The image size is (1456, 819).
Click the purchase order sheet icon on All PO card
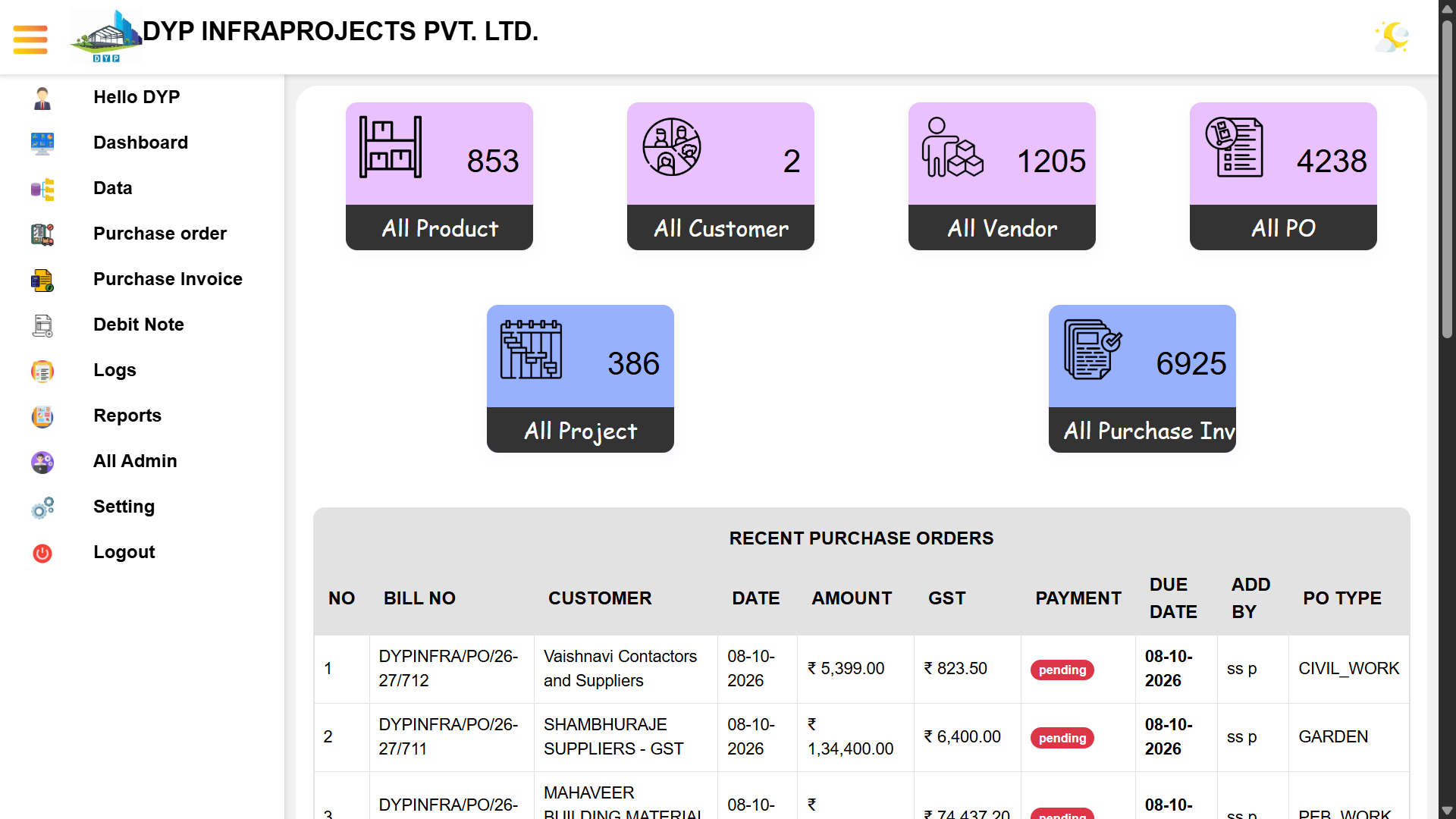pos(1235,147)
